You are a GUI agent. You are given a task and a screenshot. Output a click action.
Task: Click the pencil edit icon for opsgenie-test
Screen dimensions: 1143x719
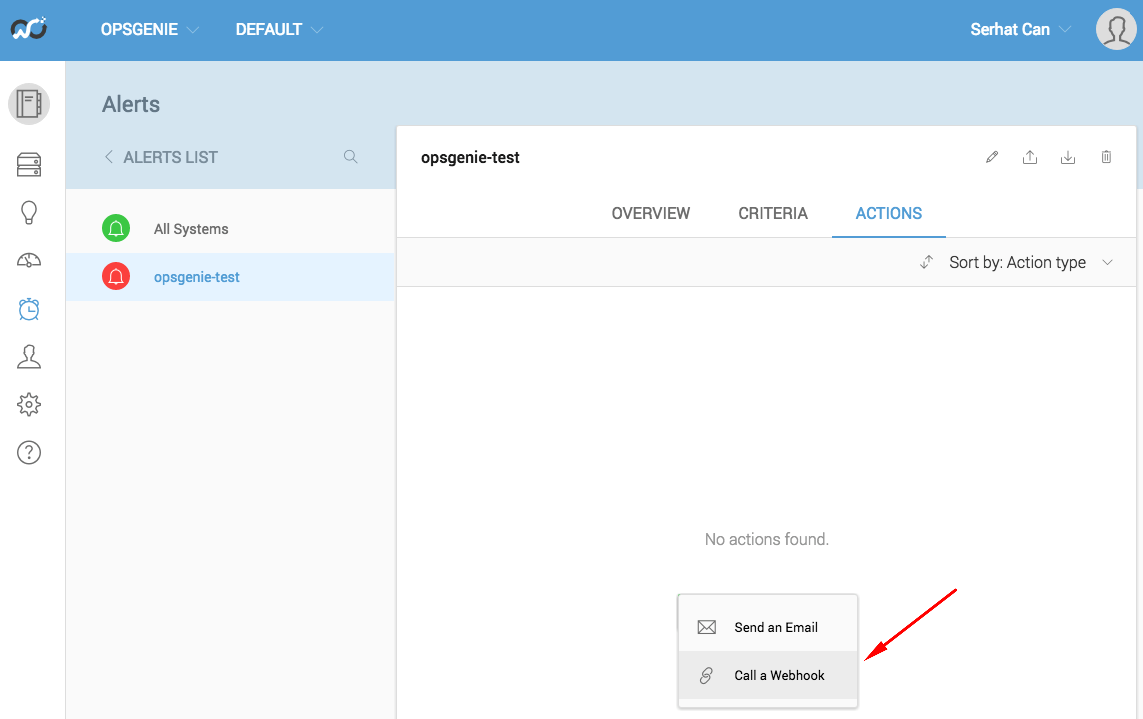coord(992,157)
